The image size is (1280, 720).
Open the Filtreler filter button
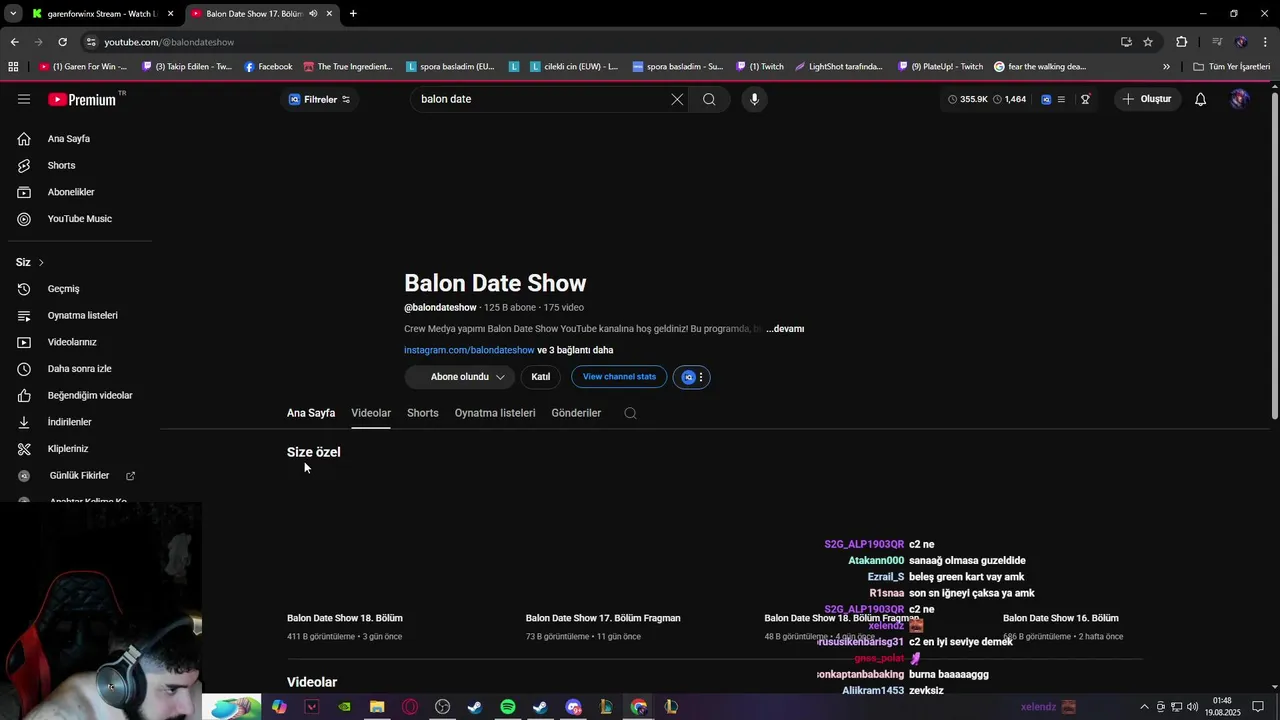click(319, 99)
